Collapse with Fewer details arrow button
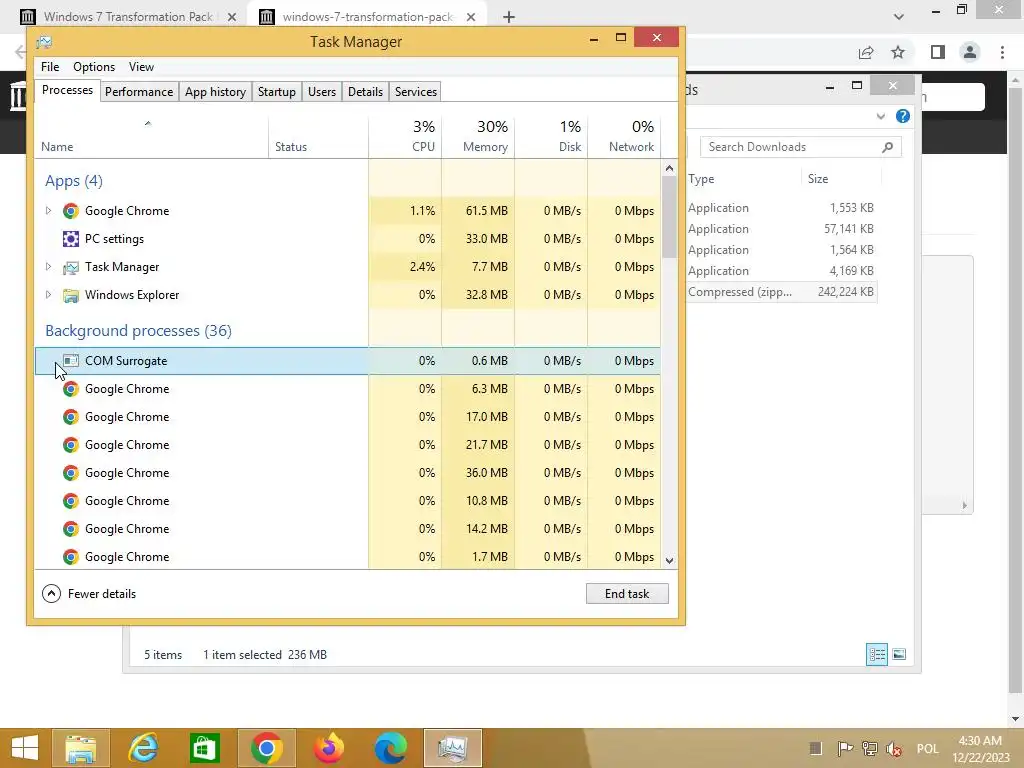Screen dimensions: 1024x768 pos(52,593)
